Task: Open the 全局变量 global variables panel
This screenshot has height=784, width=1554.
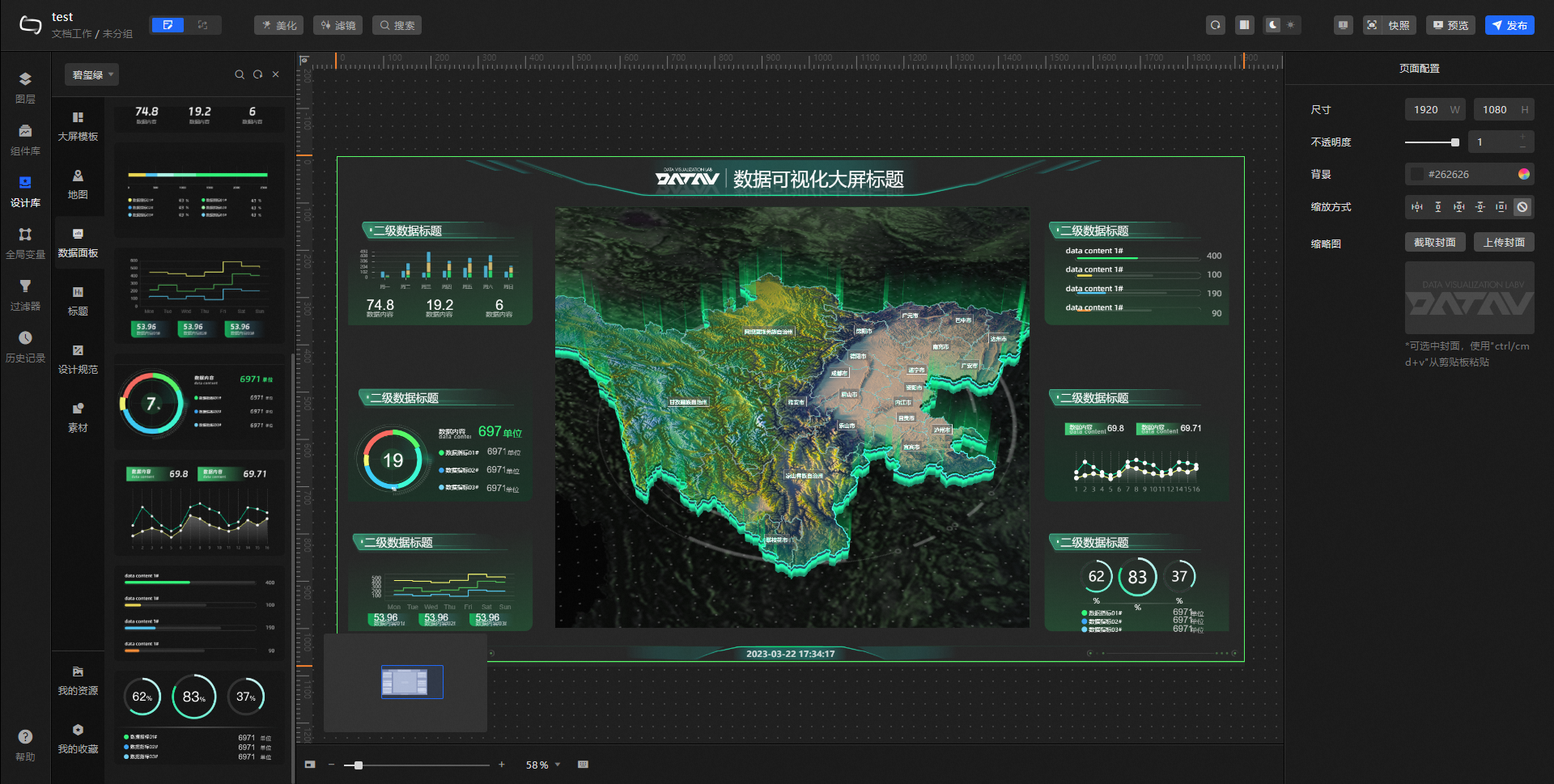Action: coord(25,244)
